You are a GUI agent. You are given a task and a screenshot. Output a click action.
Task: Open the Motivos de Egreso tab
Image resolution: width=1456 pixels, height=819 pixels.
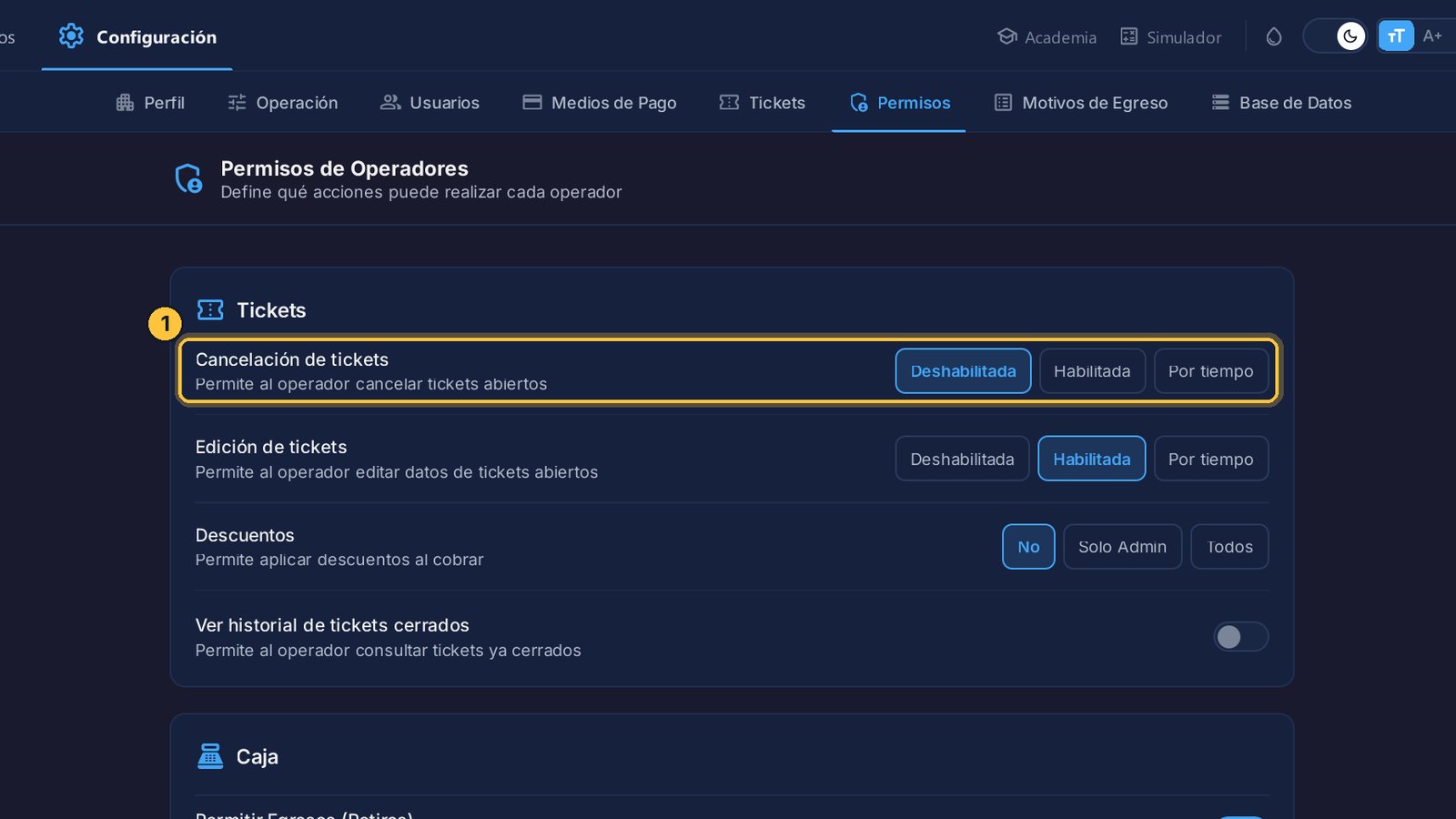(x=1081, y=103)
